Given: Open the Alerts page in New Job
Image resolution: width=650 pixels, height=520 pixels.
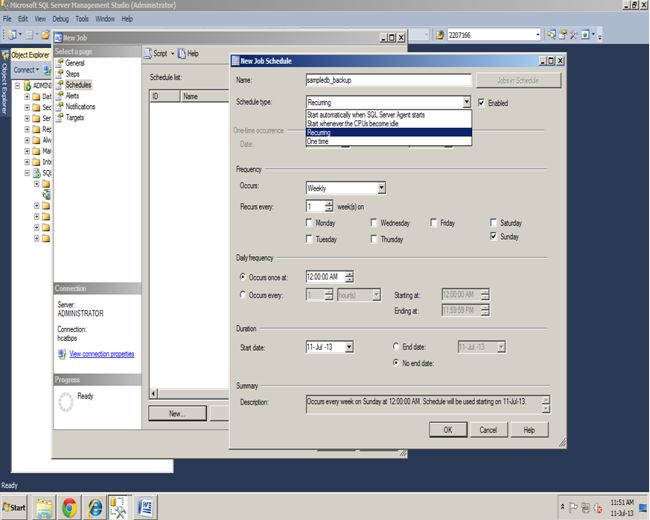Looking at the screenshot, I should point(72,95).
